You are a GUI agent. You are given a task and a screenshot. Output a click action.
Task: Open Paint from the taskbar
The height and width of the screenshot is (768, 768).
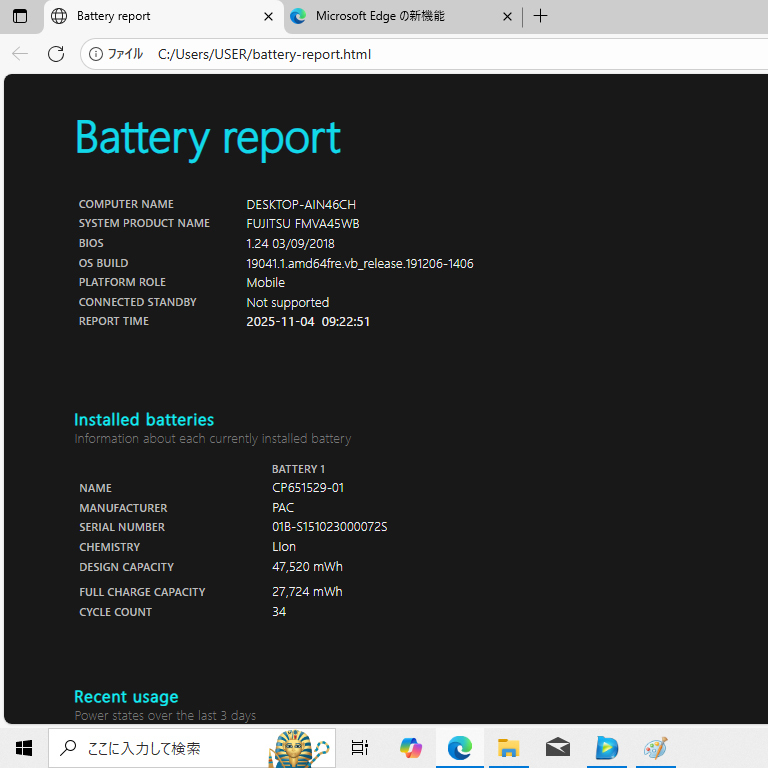[x=656, y=748]
